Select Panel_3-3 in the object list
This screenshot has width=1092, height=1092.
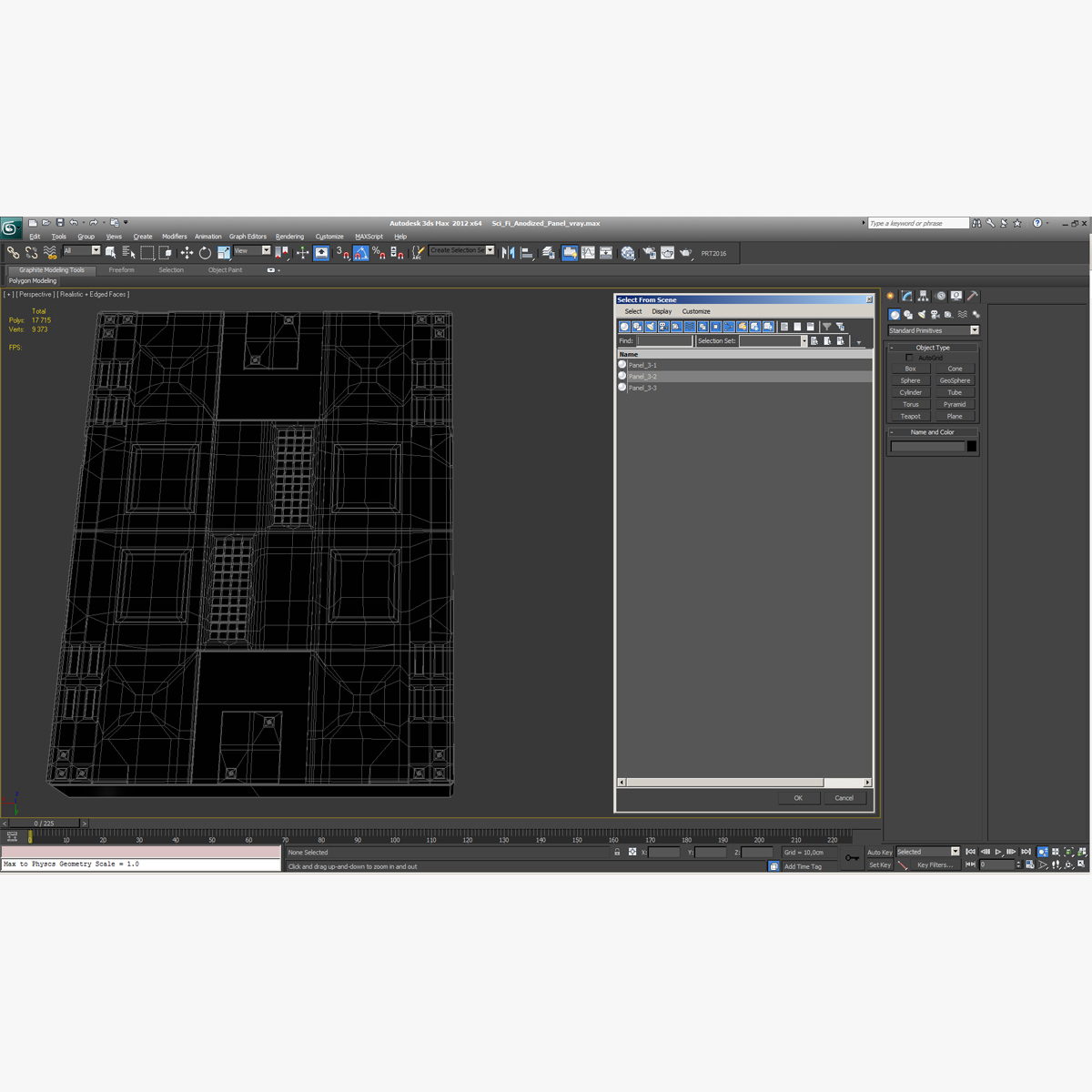tap(744, 388)
